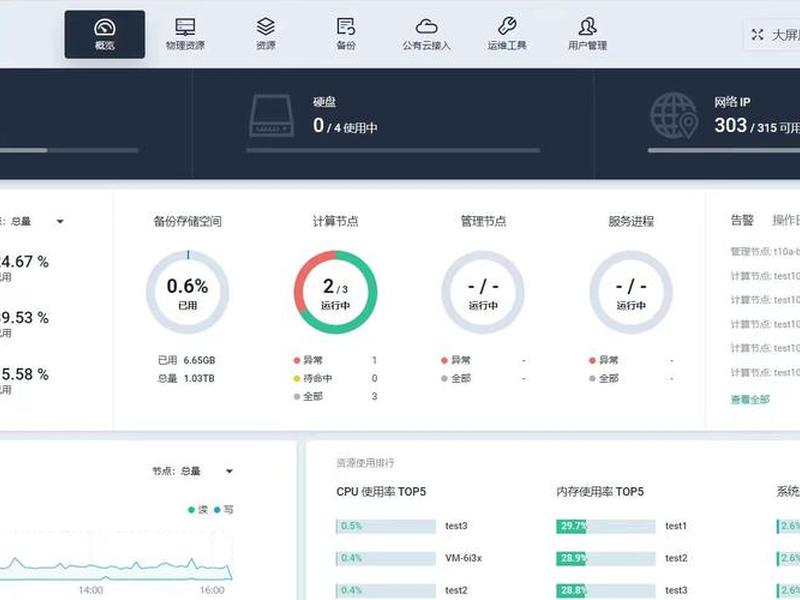800x600 pixels.
Task: Click the 备份存储空间 0.6% donut chart
Action: [x=187, y=292]
